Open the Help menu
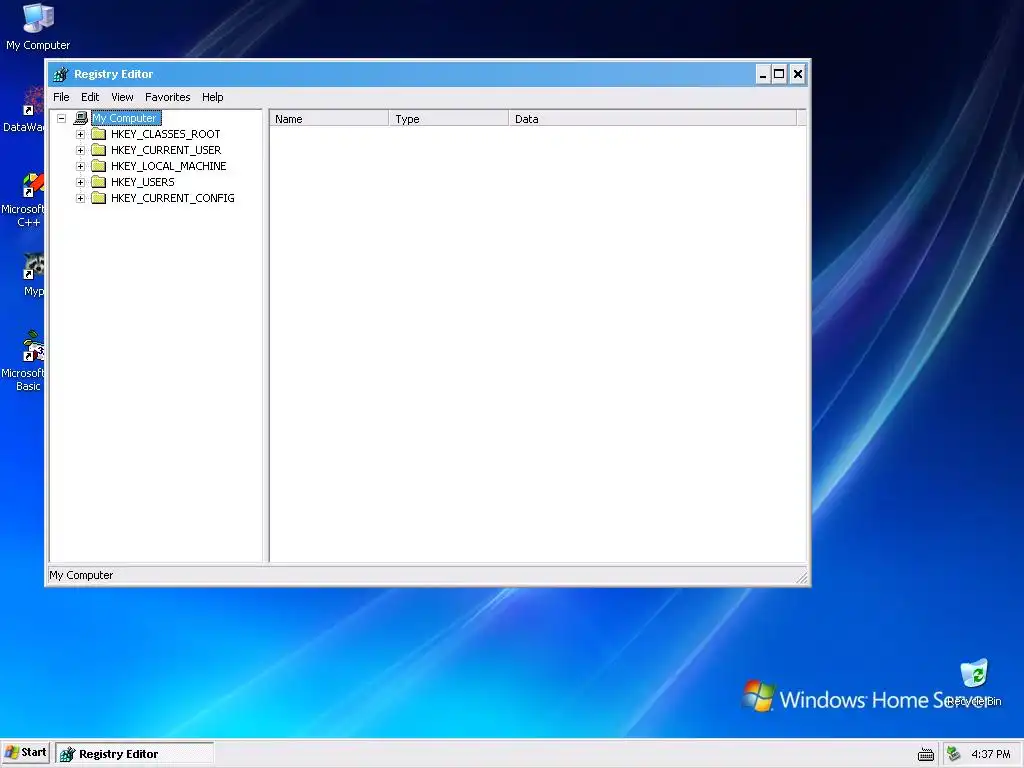1024x768 pixels. click(212, 97)
